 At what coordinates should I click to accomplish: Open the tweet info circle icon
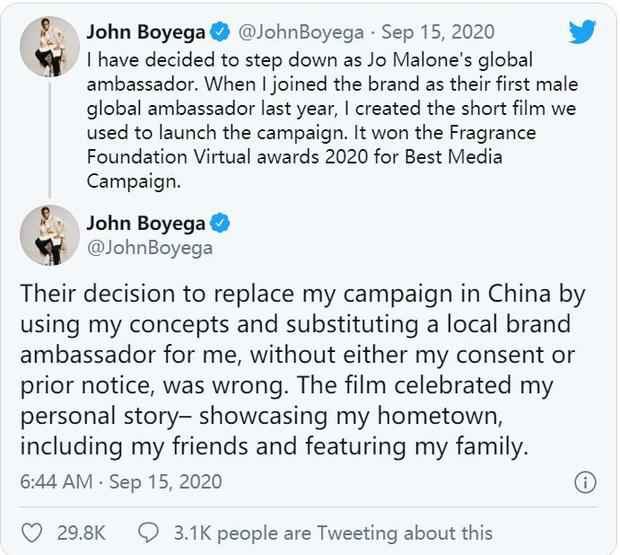tap(585, 483)
